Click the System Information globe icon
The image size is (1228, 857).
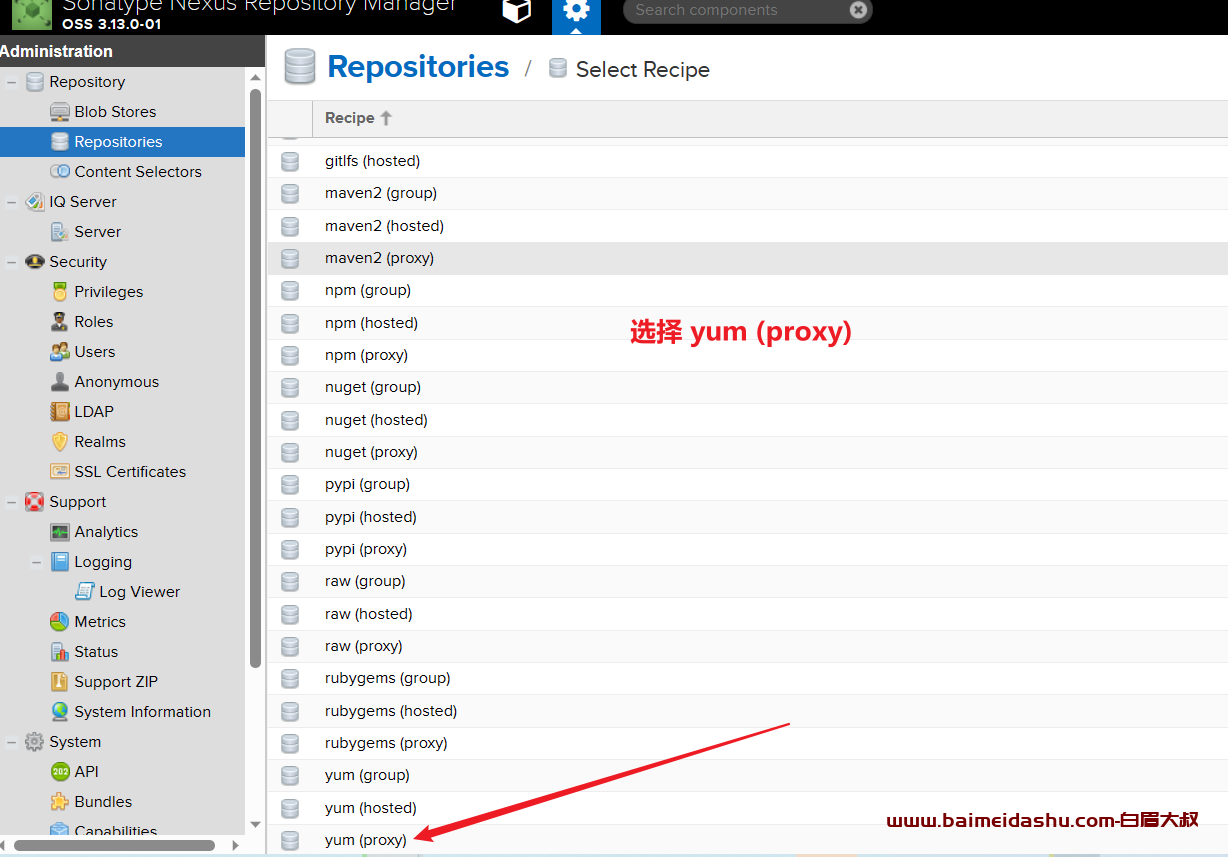click(60, 712)
